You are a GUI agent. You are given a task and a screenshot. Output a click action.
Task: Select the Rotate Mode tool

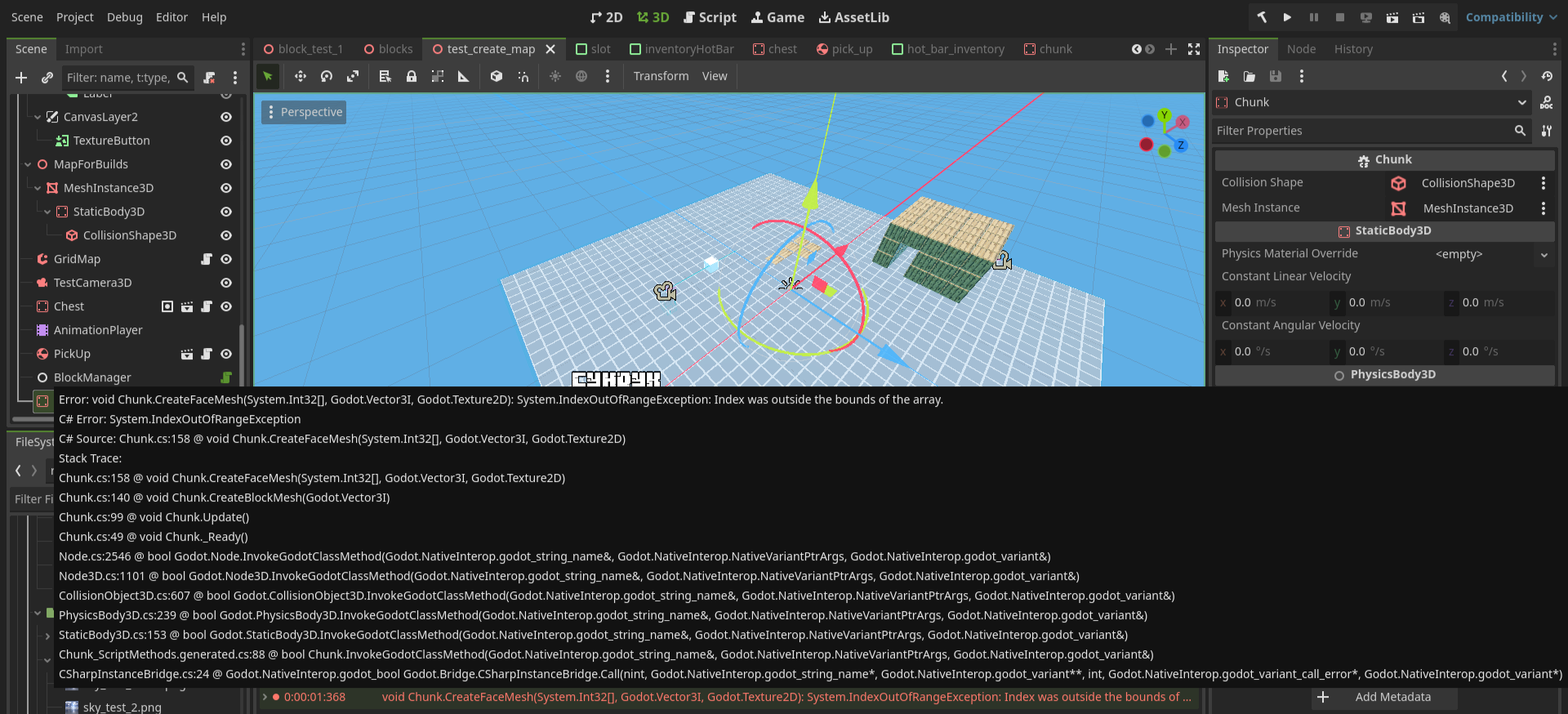[327, 76]
